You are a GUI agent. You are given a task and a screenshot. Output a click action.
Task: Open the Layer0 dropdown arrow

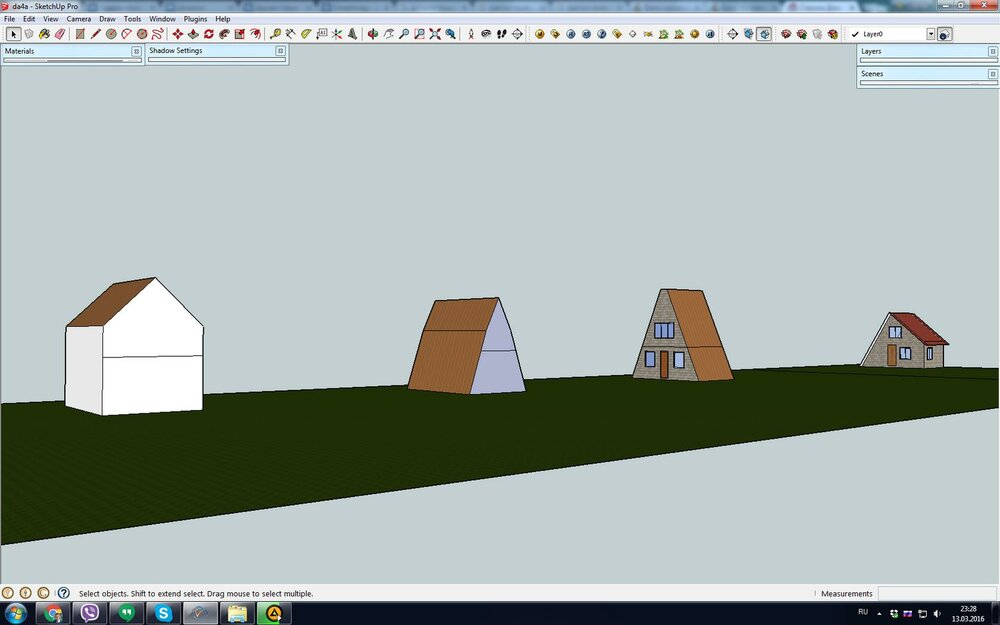pos(930,33)
